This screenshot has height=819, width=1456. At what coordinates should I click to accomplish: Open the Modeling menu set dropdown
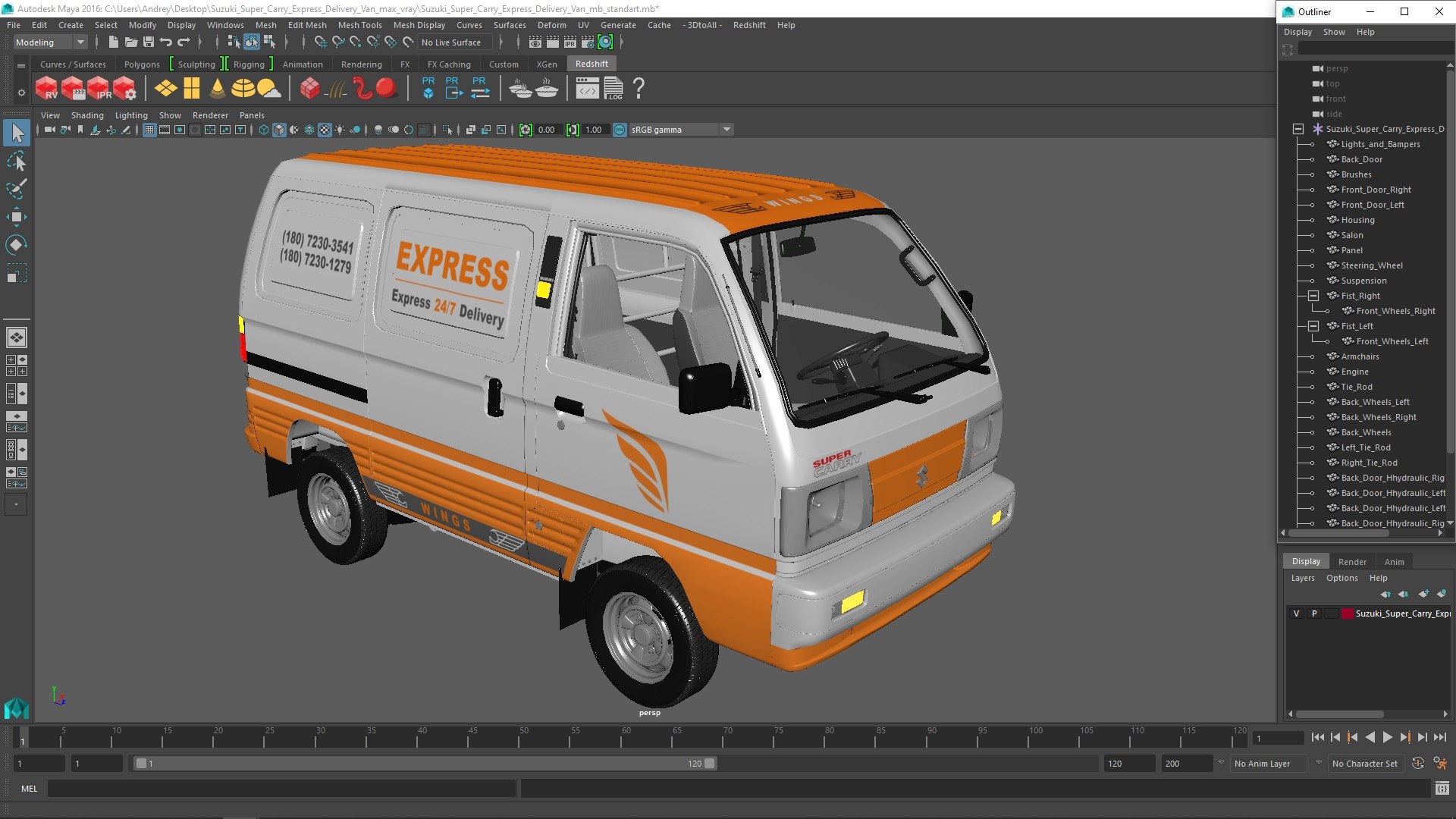(x=50, y=42)
